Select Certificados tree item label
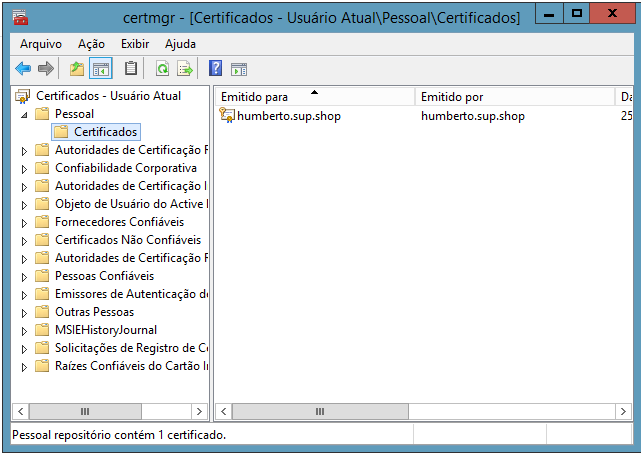 coord(105,132)
